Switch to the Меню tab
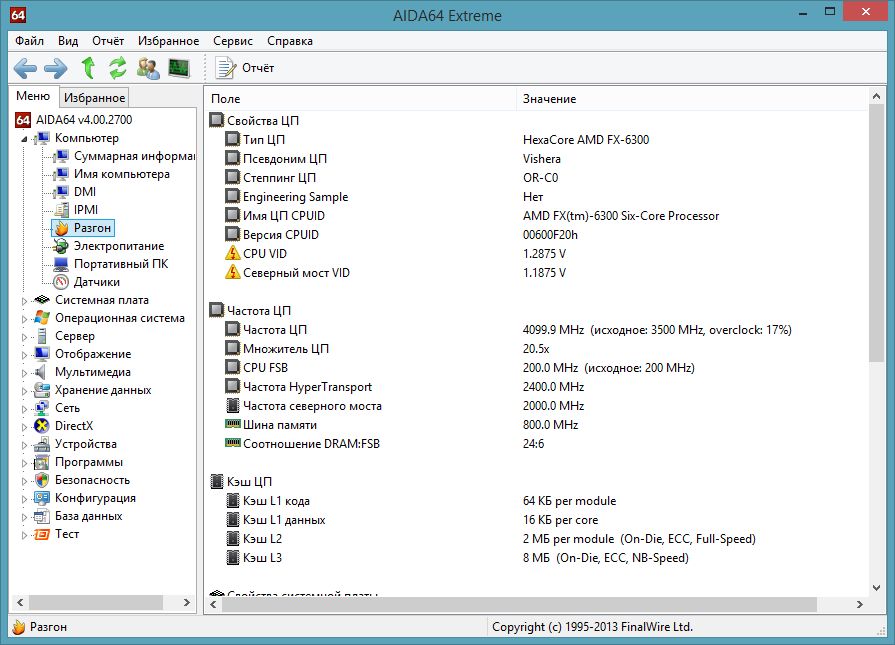 click(33, 96)
